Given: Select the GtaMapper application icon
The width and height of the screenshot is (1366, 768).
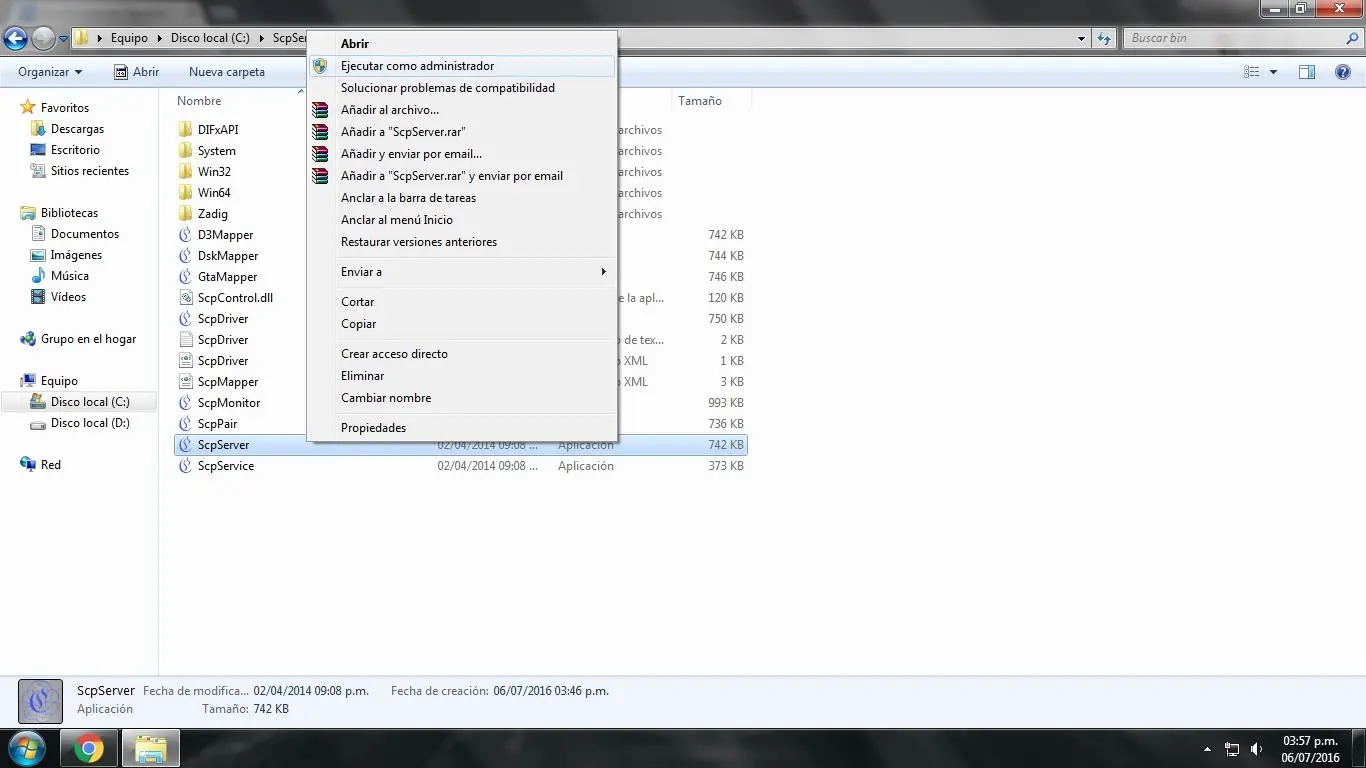Looking at the screenshot, I should [x=185, y=277].
